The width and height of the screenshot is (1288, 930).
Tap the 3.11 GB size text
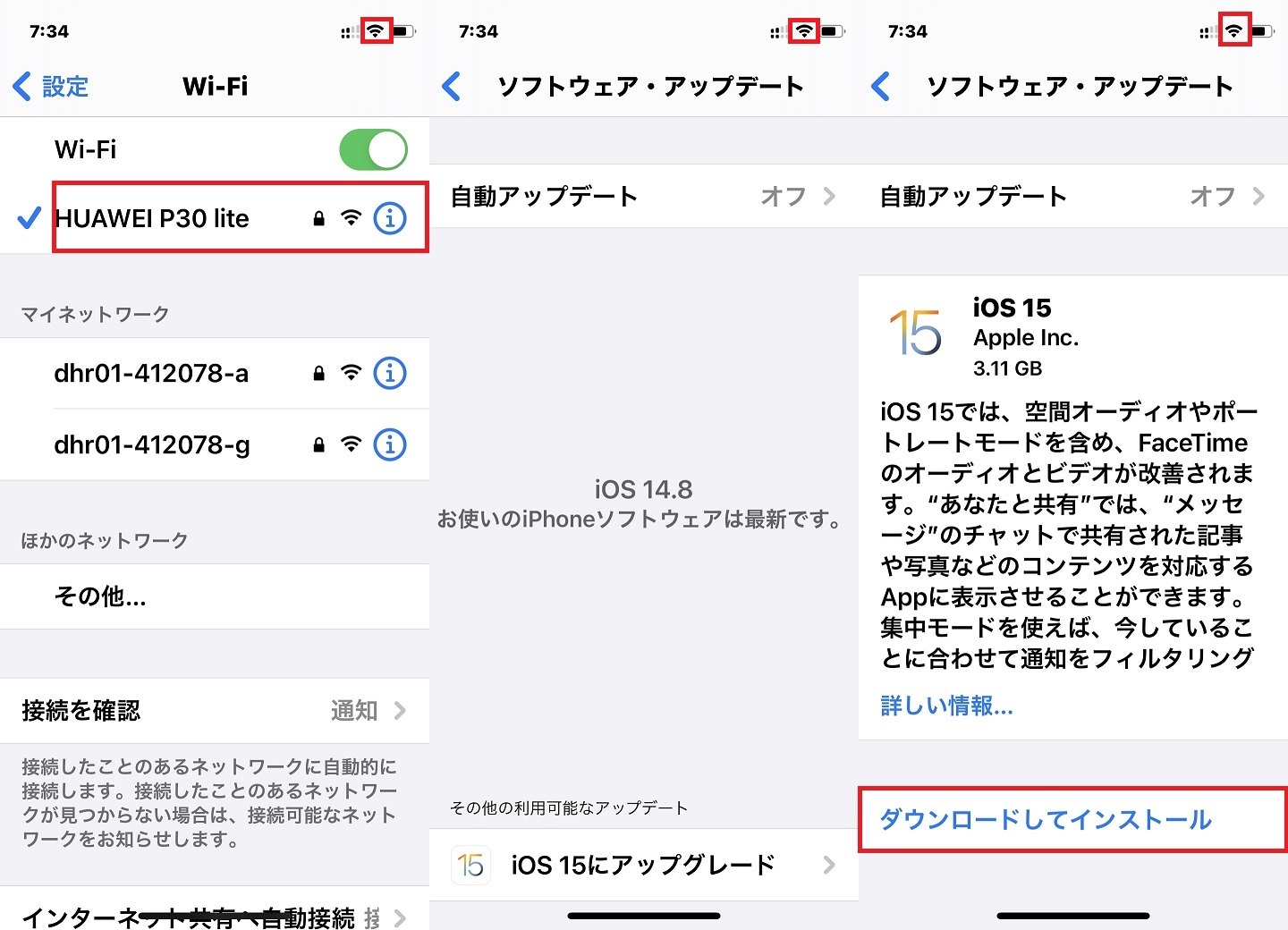1008,368
